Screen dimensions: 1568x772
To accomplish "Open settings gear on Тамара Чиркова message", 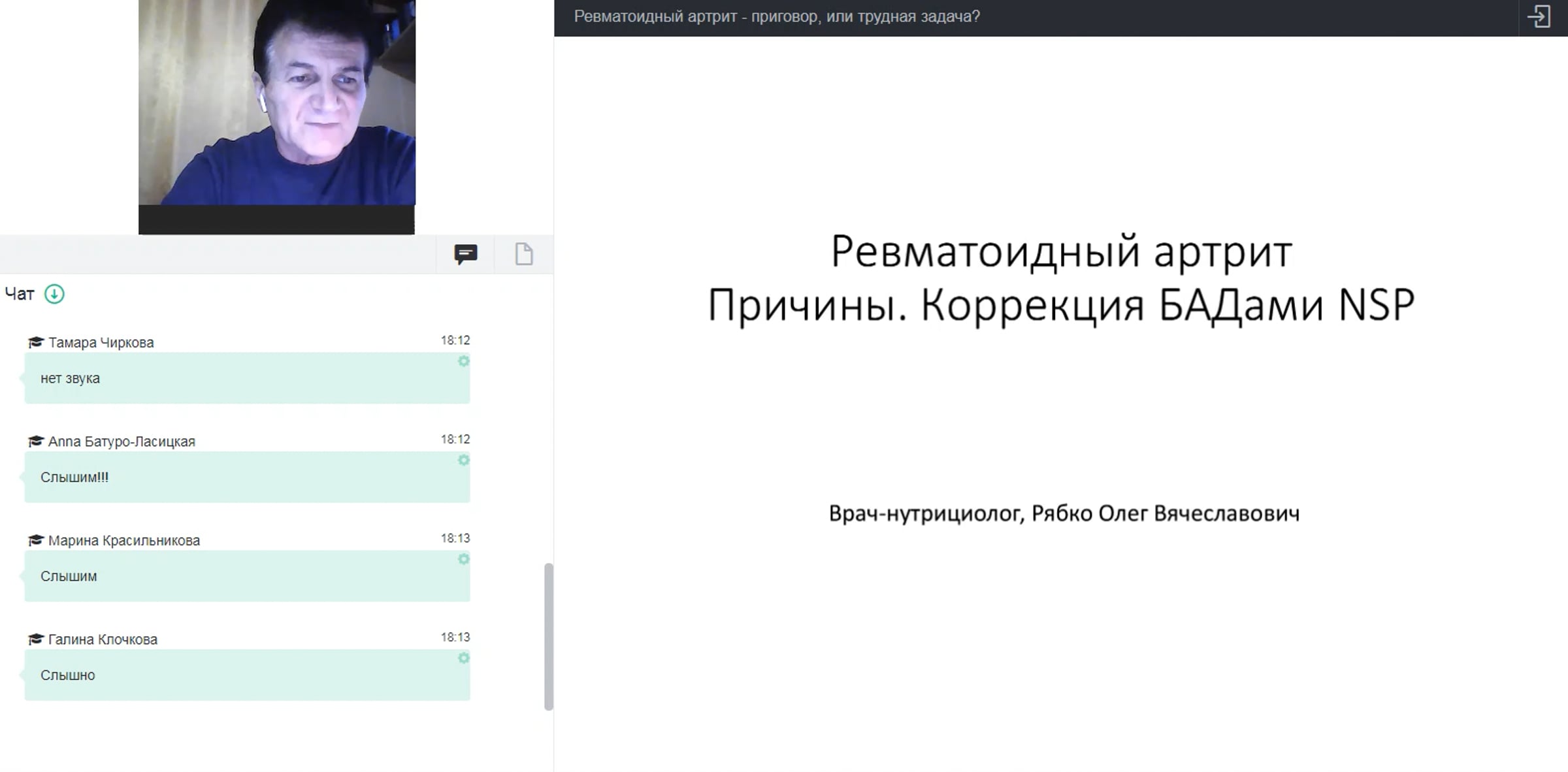I will tap(463, 361).
